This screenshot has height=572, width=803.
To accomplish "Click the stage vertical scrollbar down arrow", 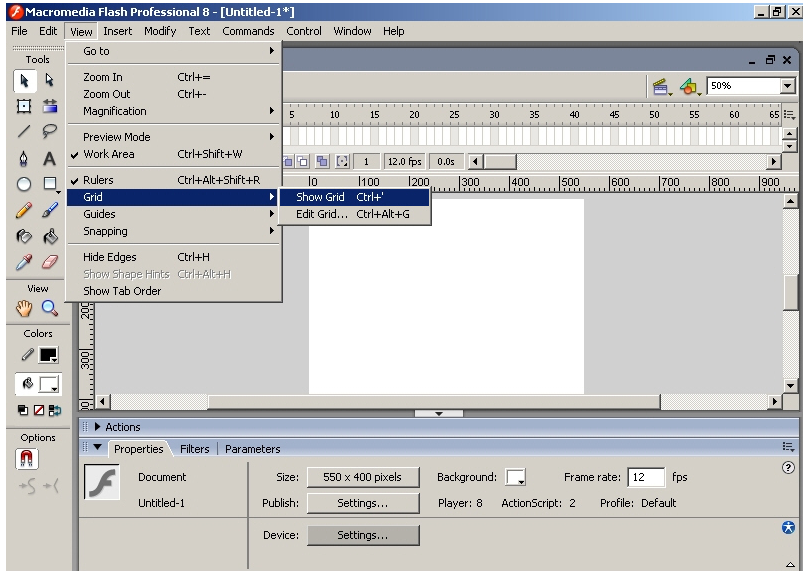I will point(790,387).
